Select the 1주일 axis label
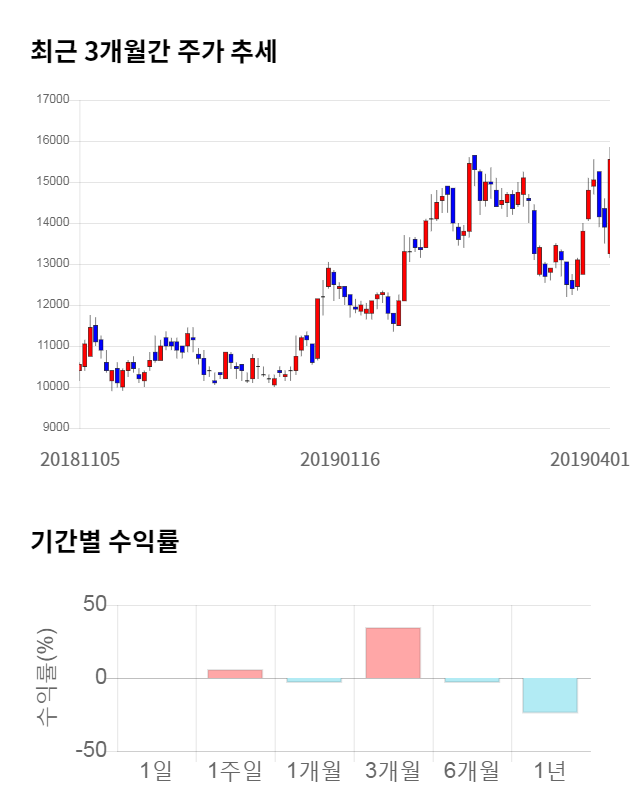The width and height of the screenshot is (640, 810). point(235,771)
